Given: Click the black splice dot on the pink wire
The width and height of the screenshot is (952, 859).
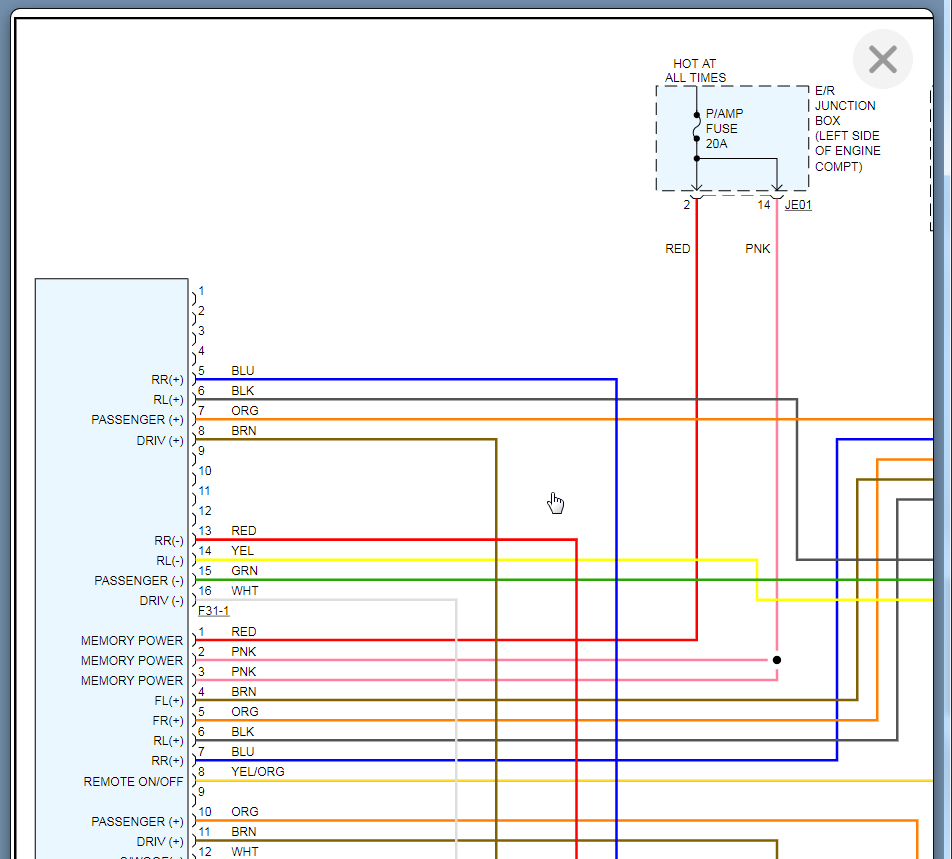Looking at the screenshot, I should pos(777,660).
